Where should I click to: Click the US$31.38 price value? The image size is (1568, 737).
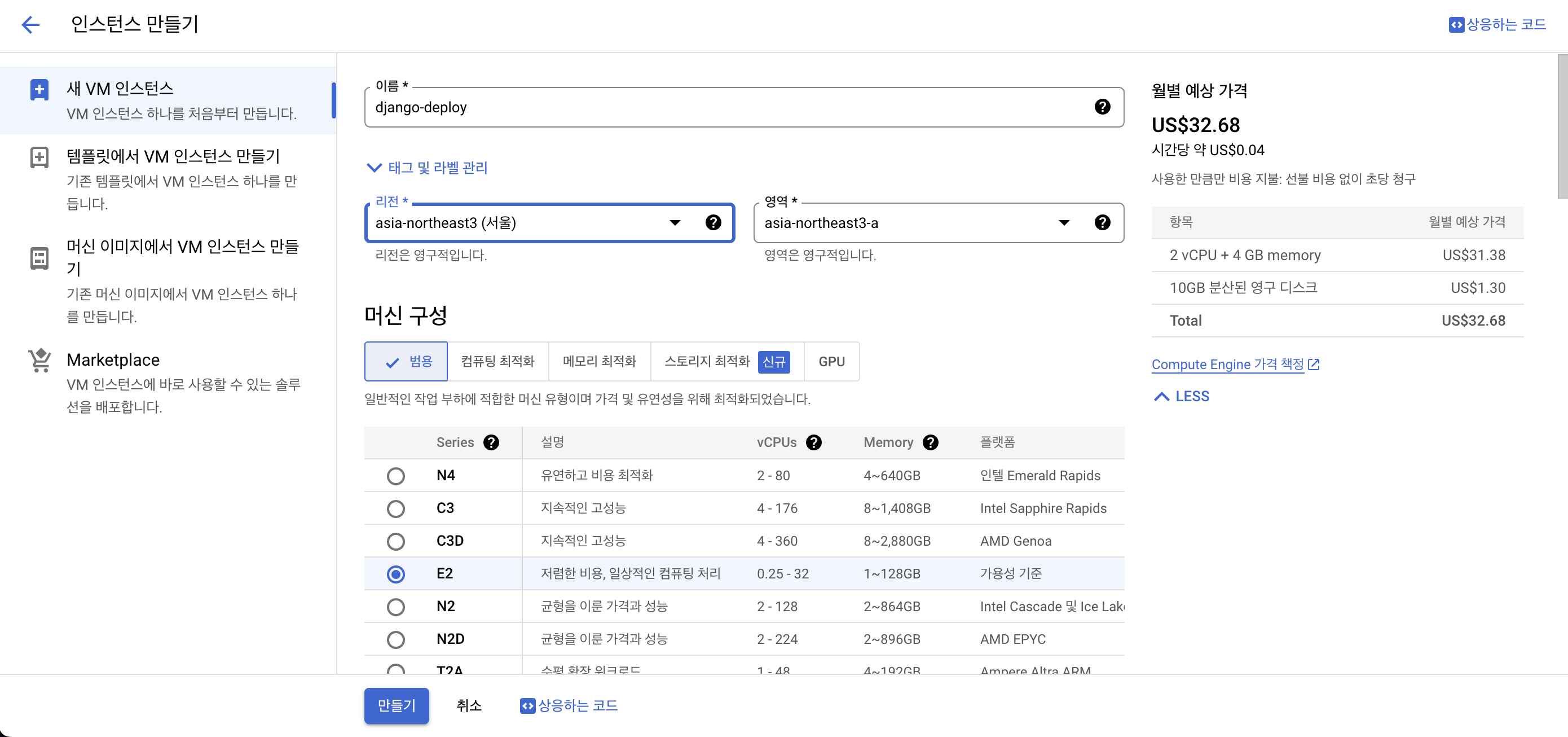(1474, 255)
